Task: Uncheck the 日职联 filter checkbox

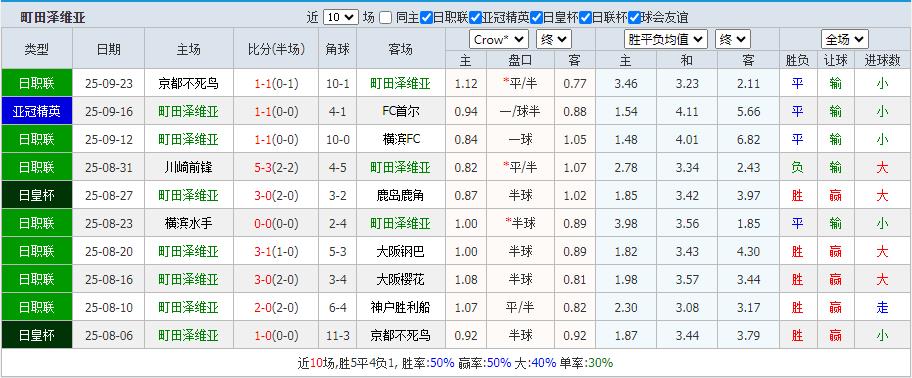Action: tap(426, 17)
